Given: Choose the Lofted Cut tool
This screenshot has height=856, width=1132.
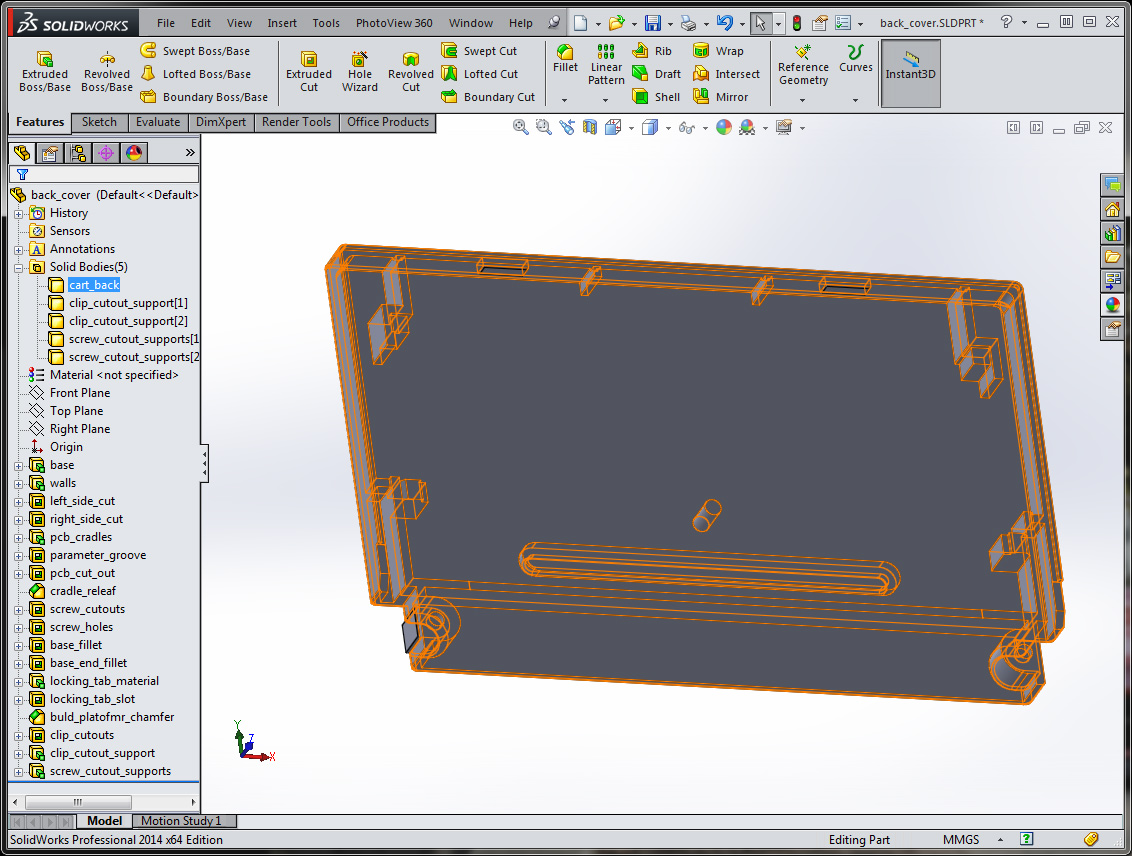Looking at the screenshot, I should [x=480, y=74].
